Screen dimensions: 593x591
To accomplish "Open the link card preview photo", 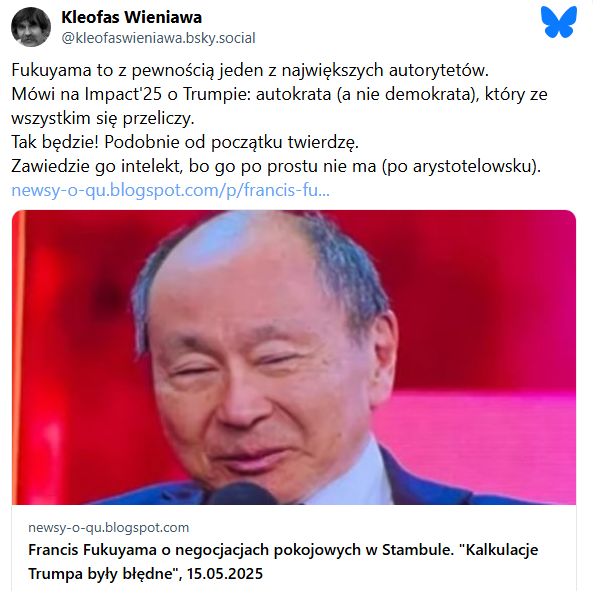I will pyautogui.click(x=294, y=357).
